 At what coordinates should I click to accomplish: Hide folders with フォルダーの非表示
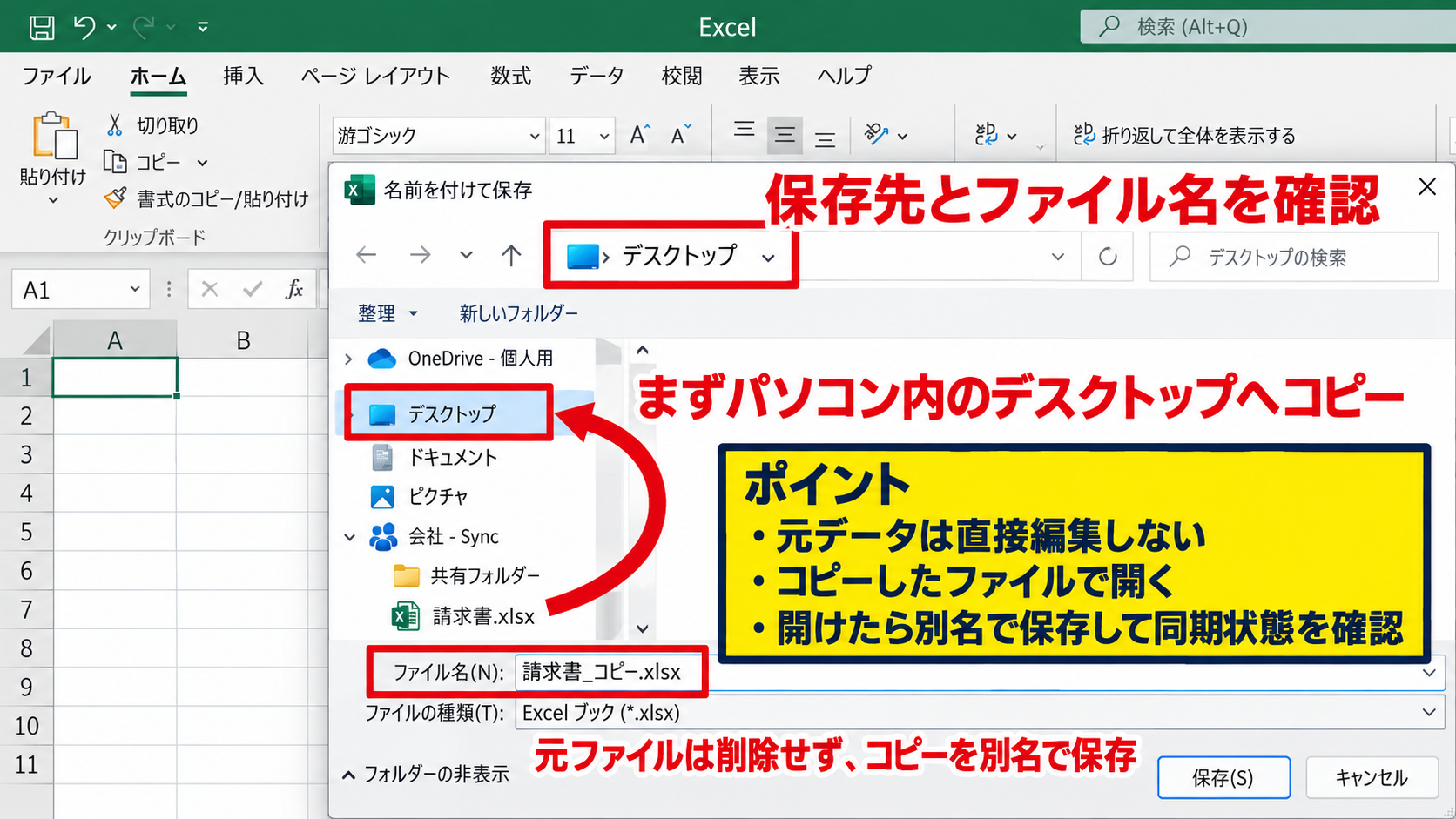tap(426, 774)
